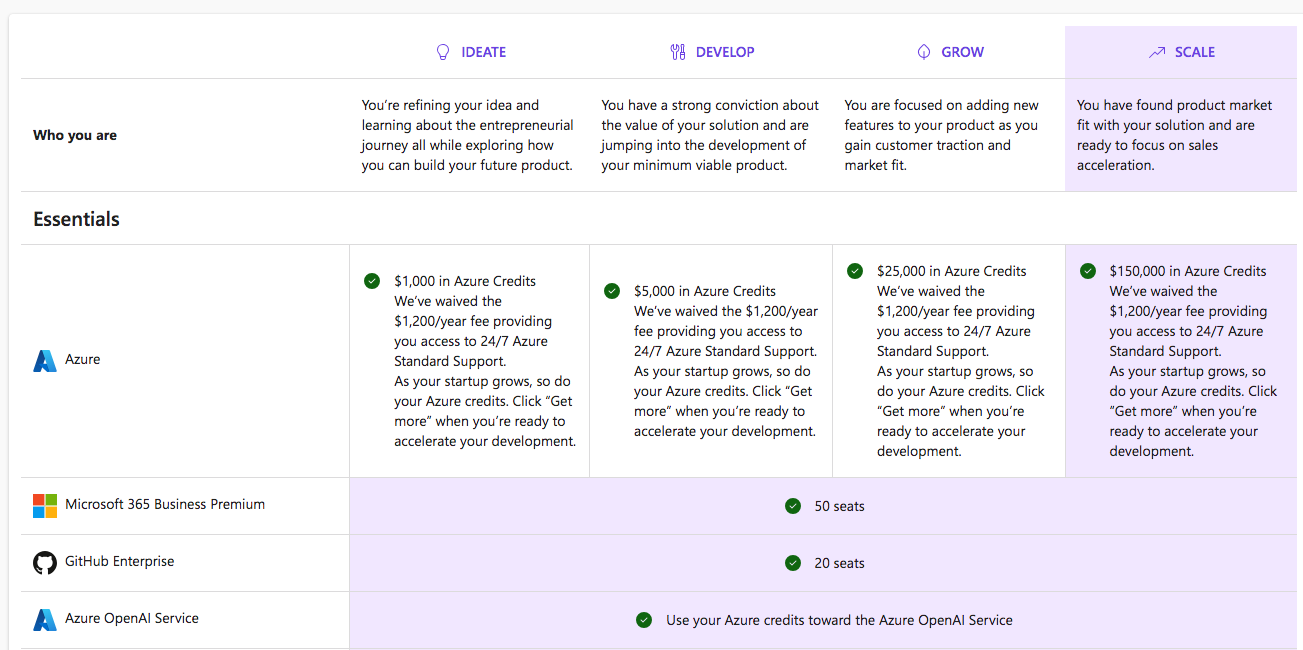Screen dimensions: 1303x650
Task: Click the green checkmark beside 50 seats
Action: pos(793,506)
